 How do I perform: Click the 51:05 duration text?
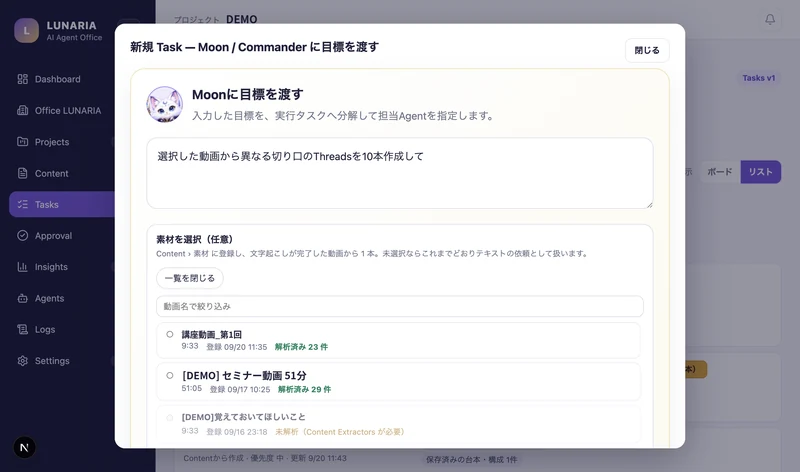point(192,388)
